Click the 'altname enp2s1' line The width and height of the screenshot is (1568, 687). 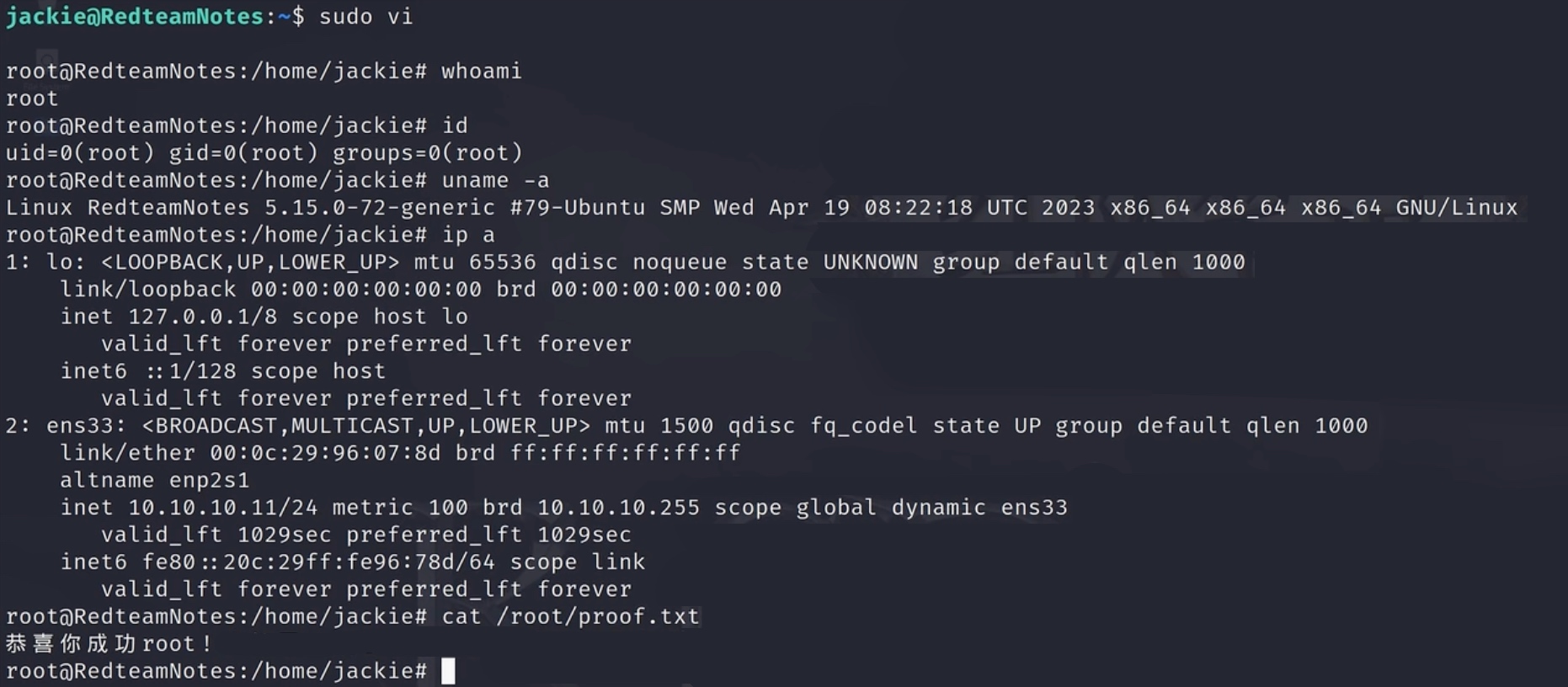pos(154,480)
